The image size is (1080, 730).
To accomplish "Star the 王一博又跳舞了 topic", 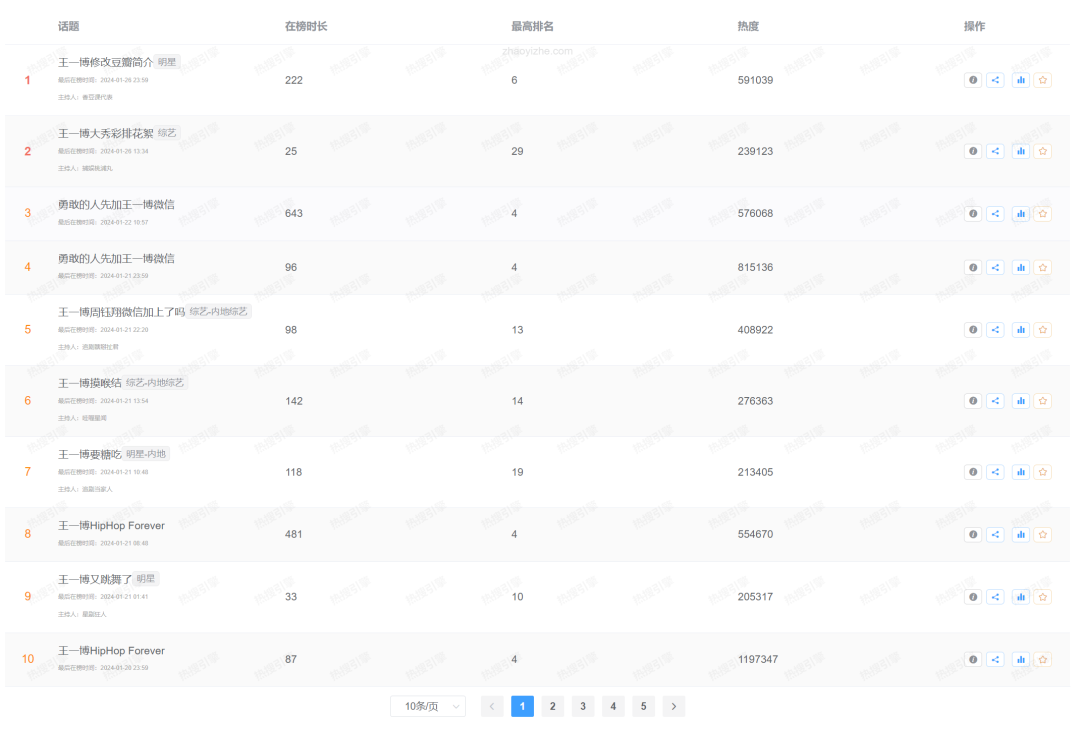I will 1043,597.
